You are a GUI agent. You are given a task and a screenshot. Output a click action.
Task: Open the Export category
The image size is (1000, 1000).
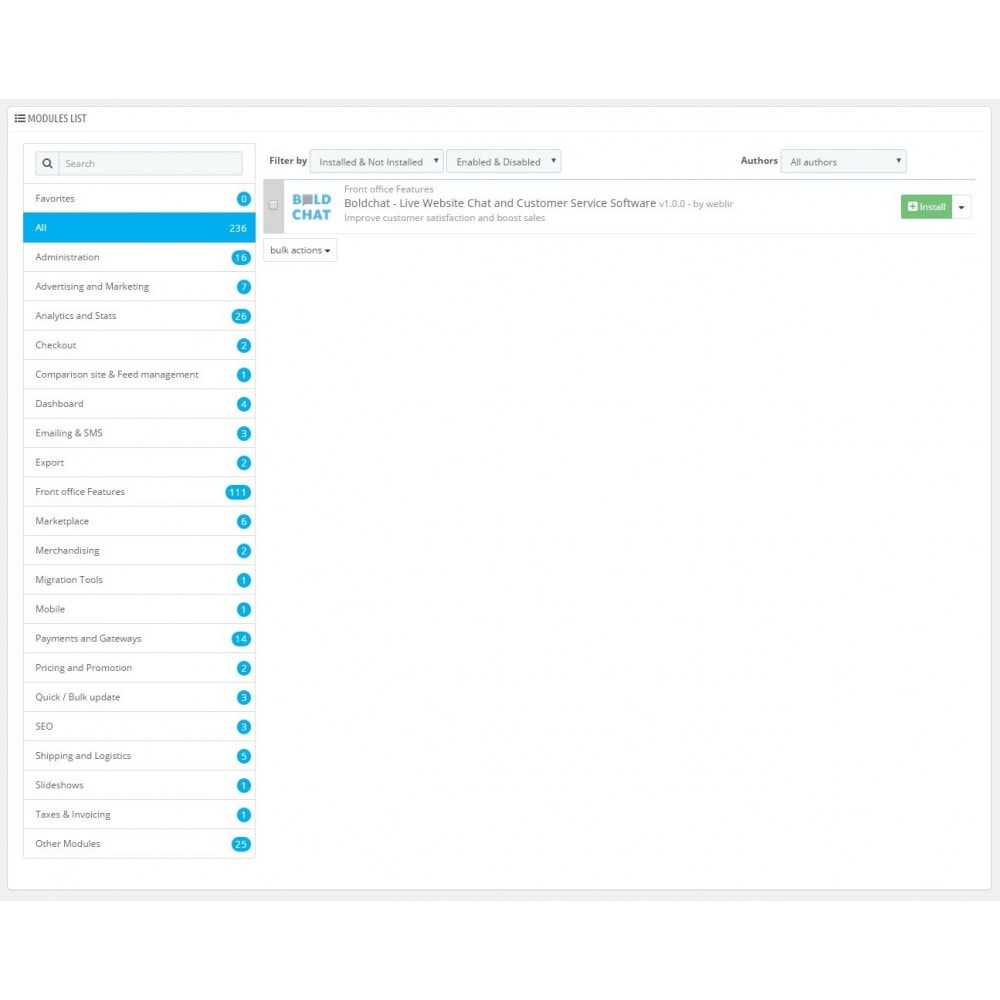coord(139,462)
